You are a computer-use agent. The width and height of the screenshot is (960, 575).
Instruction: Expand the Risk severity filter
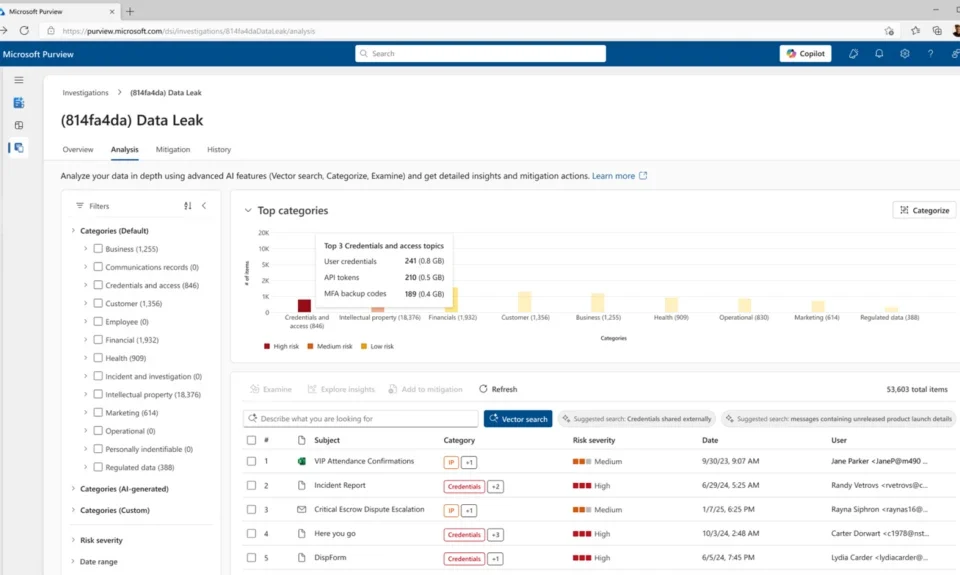[x=73, y=540]
